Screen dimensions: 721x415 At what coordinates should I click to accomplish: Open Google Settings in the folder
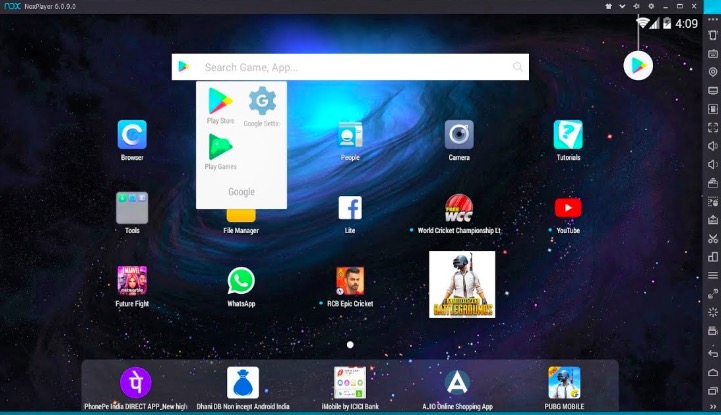(x=262, y=101)
